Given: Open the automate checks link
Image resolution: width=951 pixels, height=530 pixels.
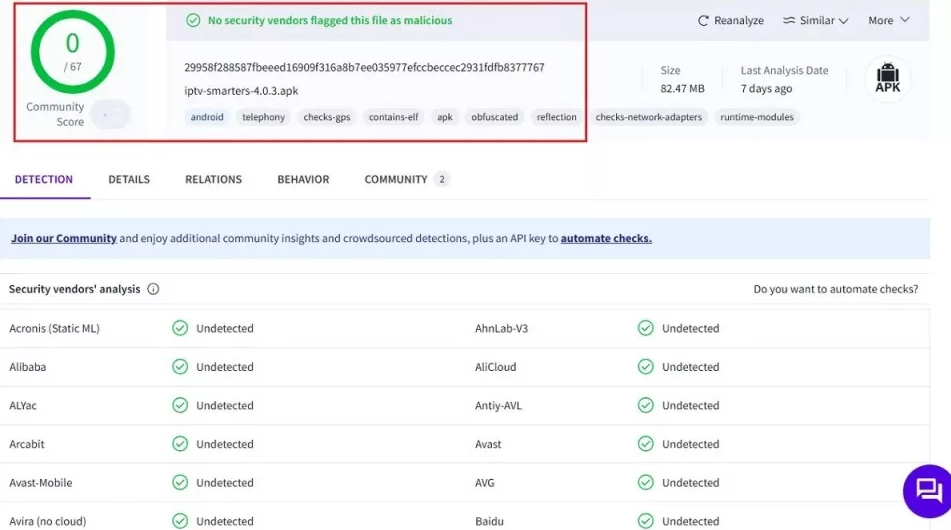Looking at the screenshot, I should coord(606,238).
